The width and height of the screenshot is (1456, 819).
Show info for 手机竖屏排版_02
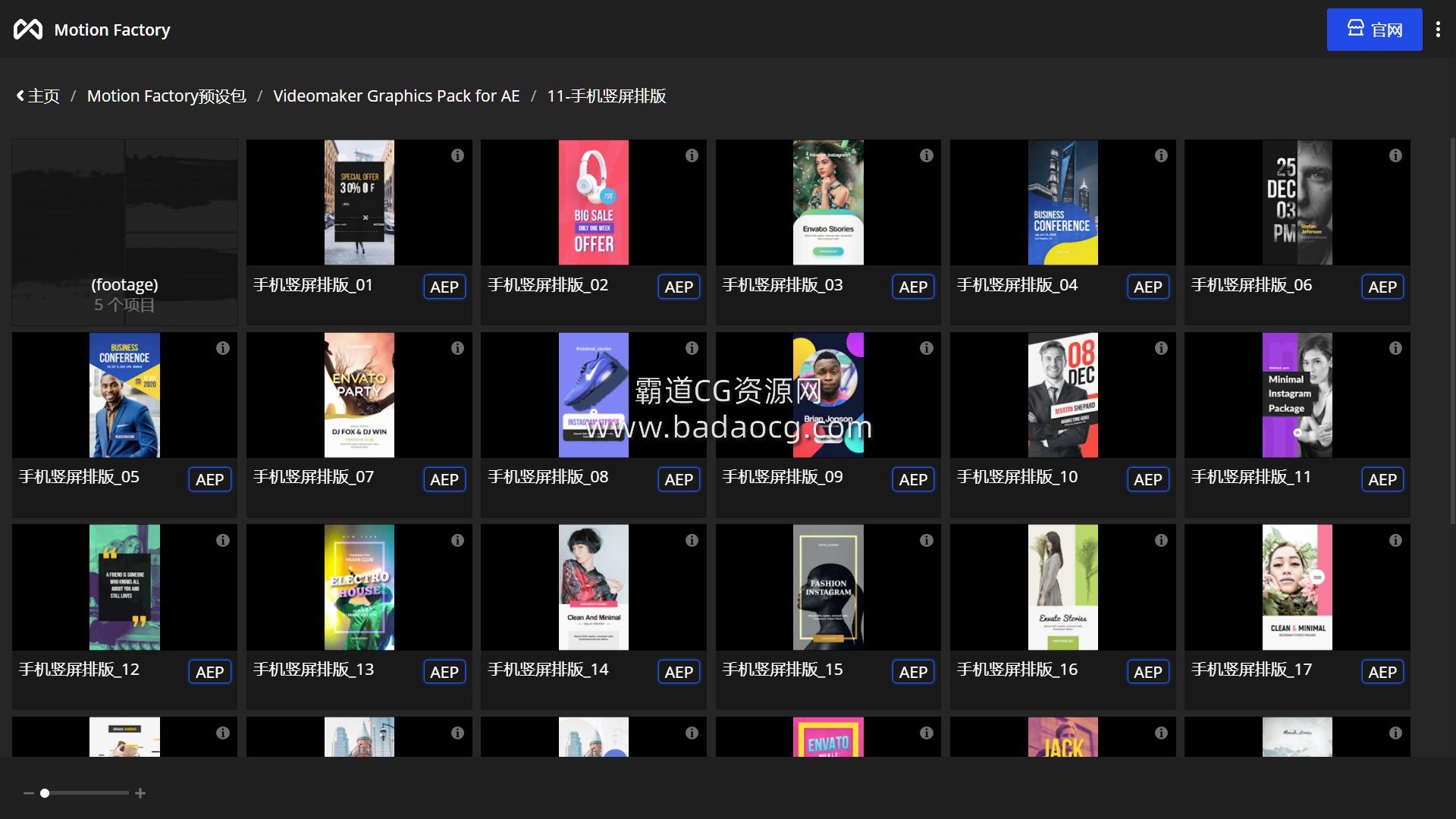point(692,155)
